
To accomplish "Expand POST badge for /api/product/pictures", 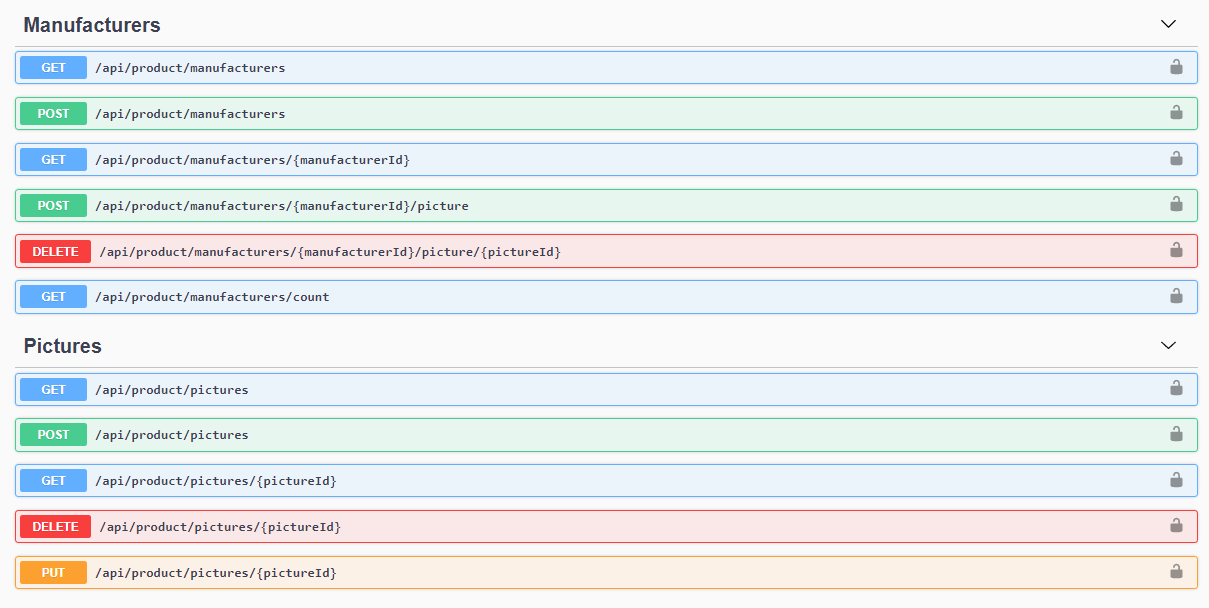I will tap(54, 435).
